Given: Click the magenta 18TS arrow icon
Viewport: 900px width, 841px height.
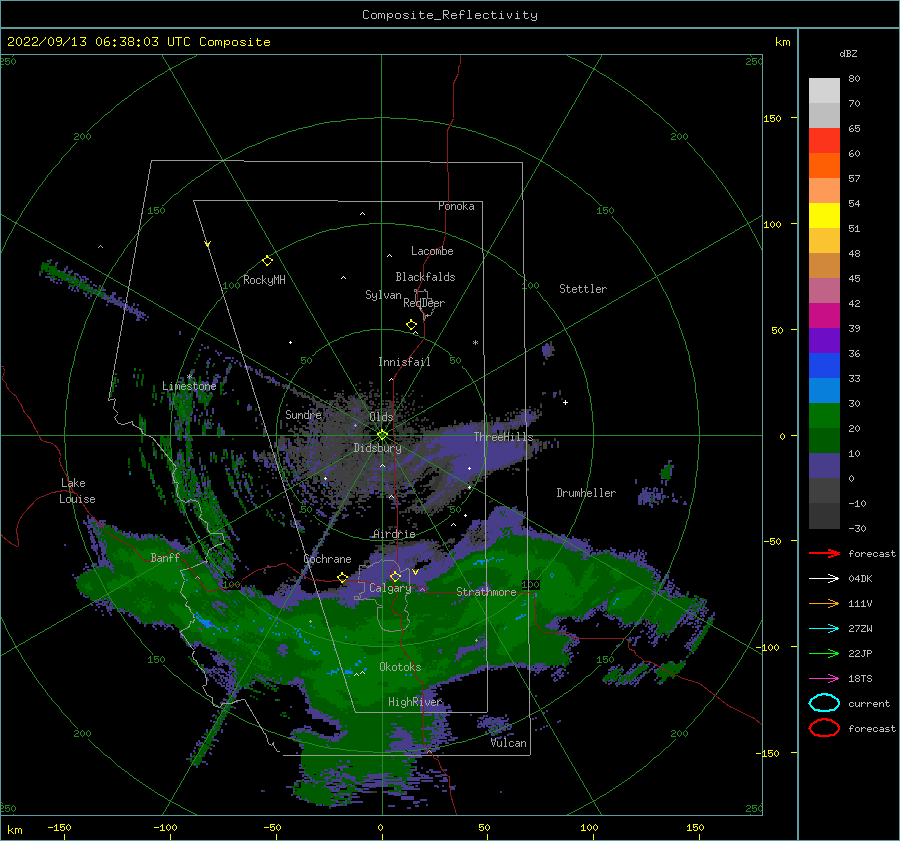Looking at the screenshot, I should coord(824,679).
